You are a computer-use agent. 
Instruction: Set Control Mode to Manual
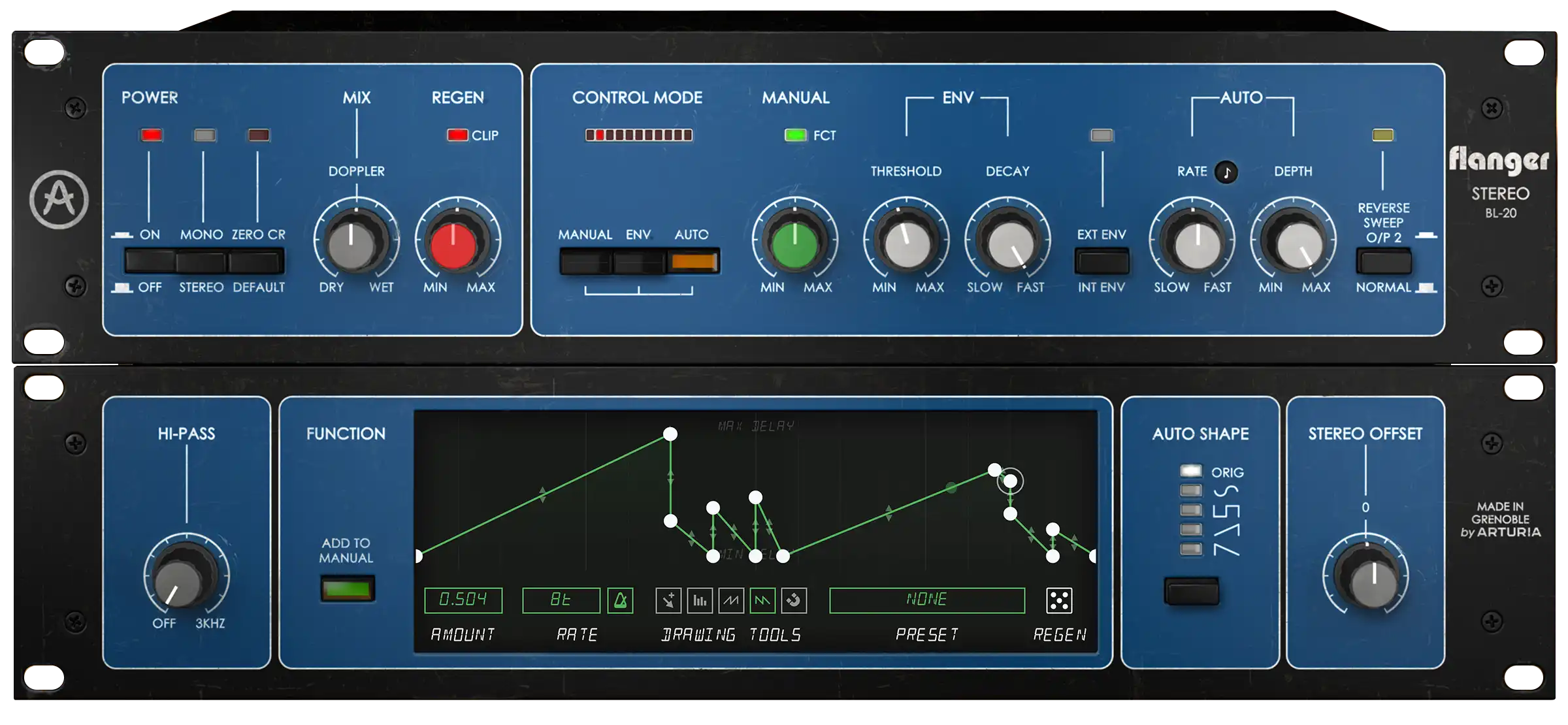[x=585, y=262]
